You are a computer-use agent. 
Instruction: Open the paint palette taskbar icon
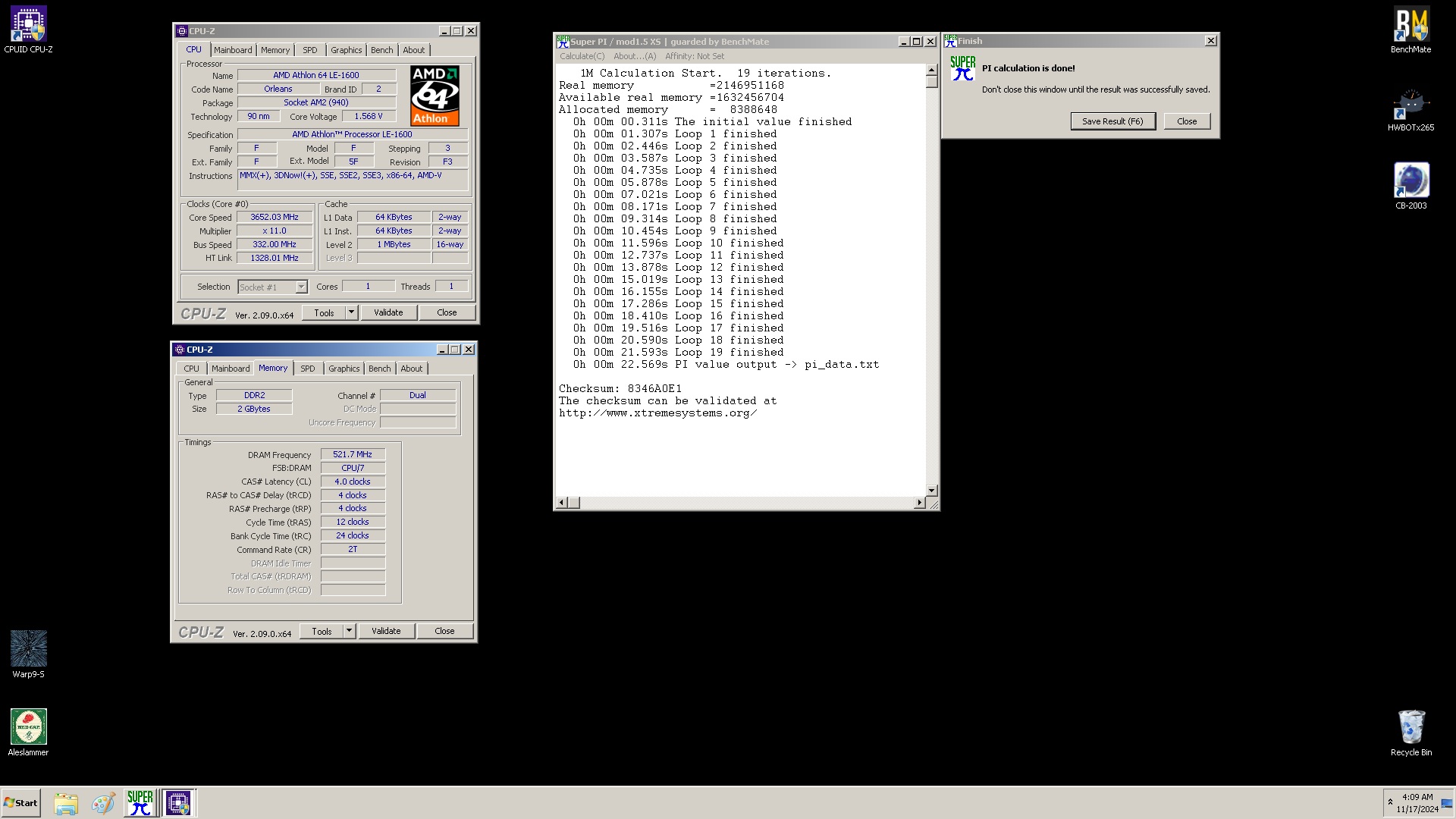(x=103, y=803)
